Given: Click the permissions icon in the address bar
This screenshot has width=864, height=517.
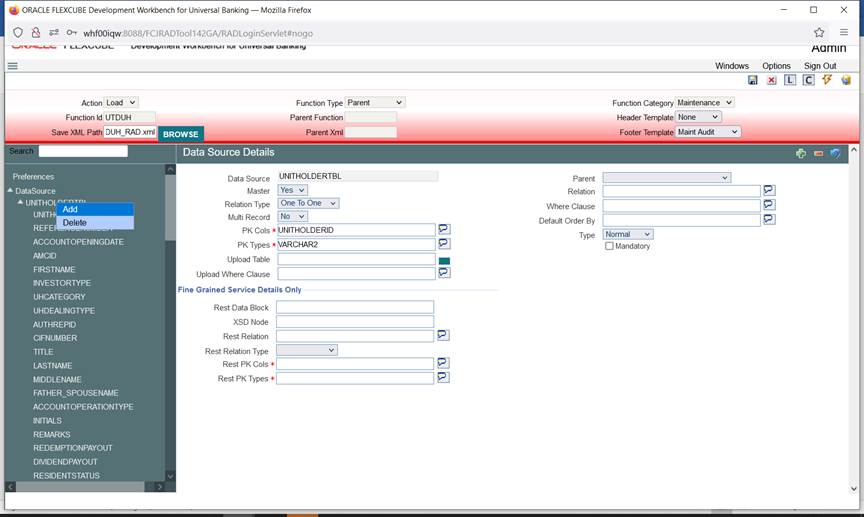Looking at the screenshot, I should 54,33.
